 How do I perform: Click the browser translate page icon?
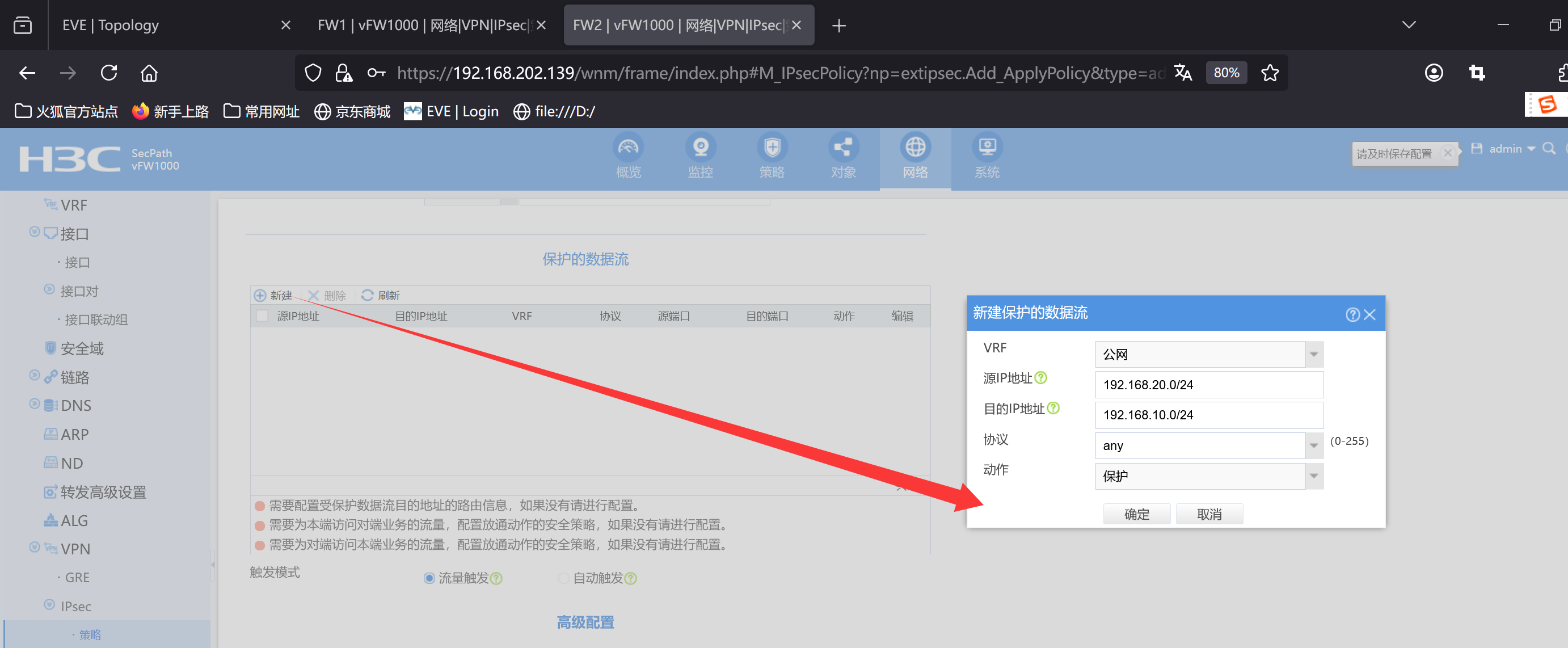1183,73
